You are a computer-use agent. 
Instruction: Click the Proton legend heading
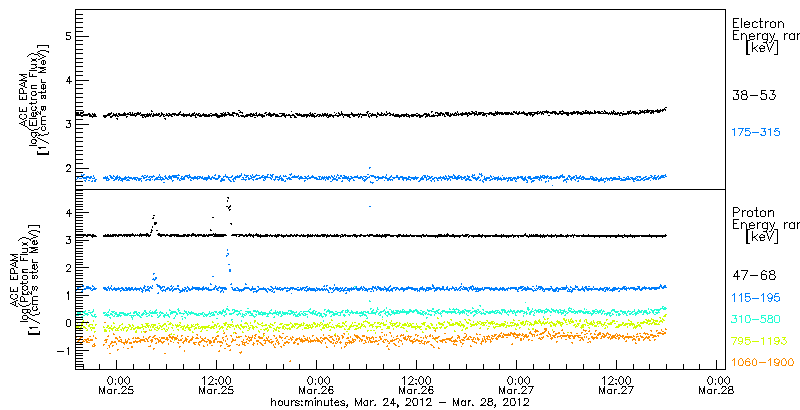(x=753, y=213)
